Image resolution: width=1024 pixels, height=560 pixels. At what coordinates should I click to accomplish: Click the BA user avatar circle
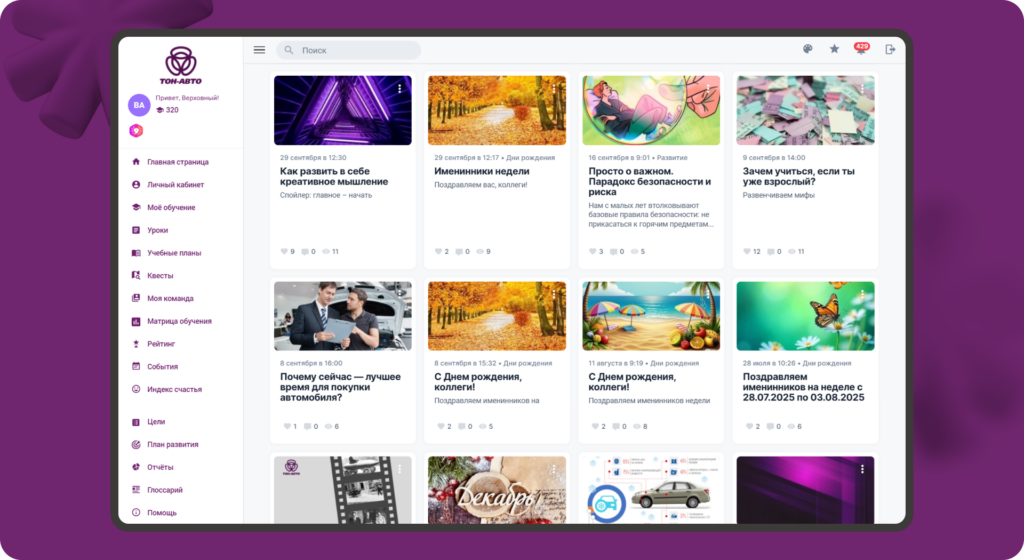pyautogui.click(x=139, y=105)
